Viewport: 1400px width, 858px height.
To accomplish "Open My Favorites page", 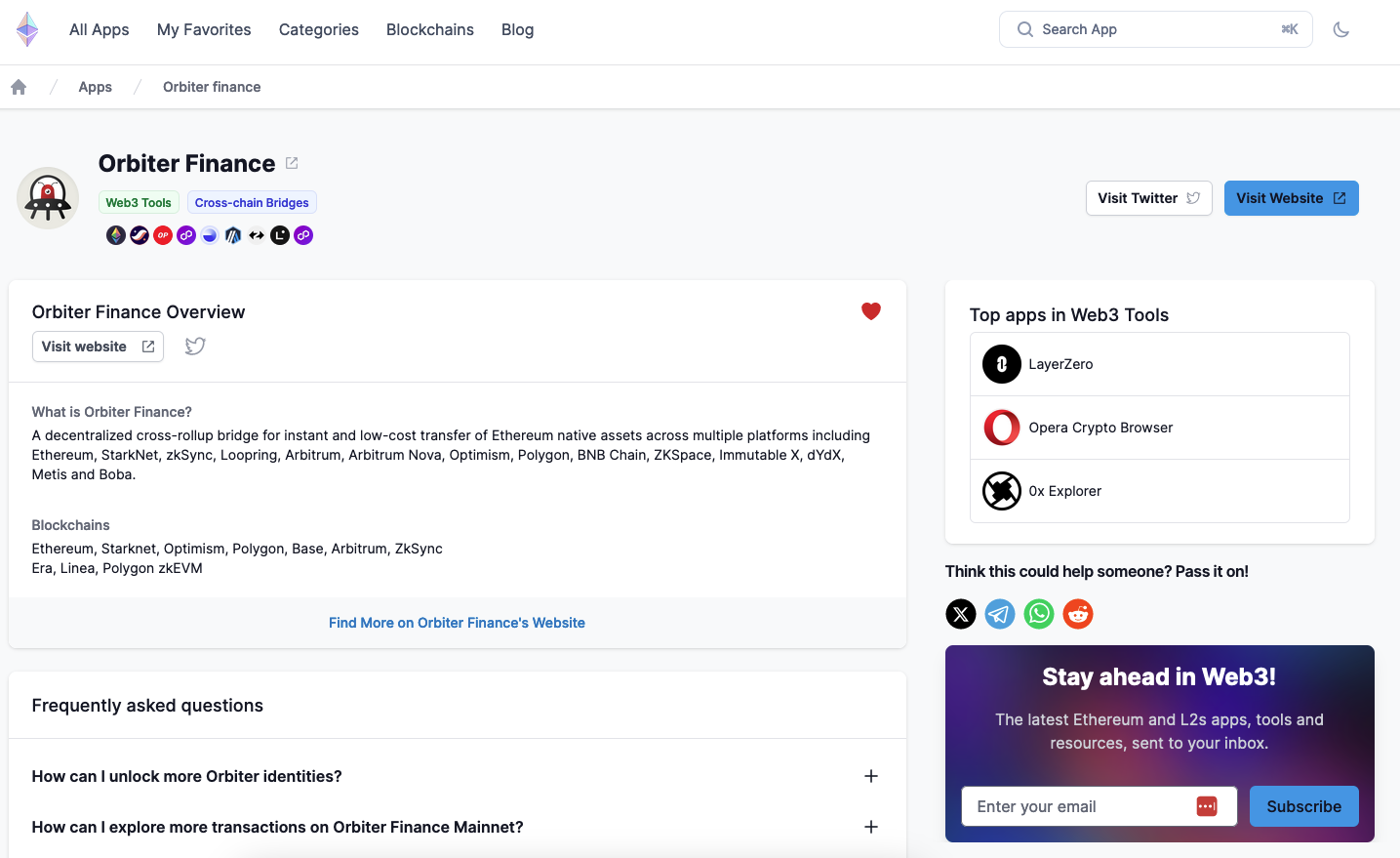I will 204,29.
